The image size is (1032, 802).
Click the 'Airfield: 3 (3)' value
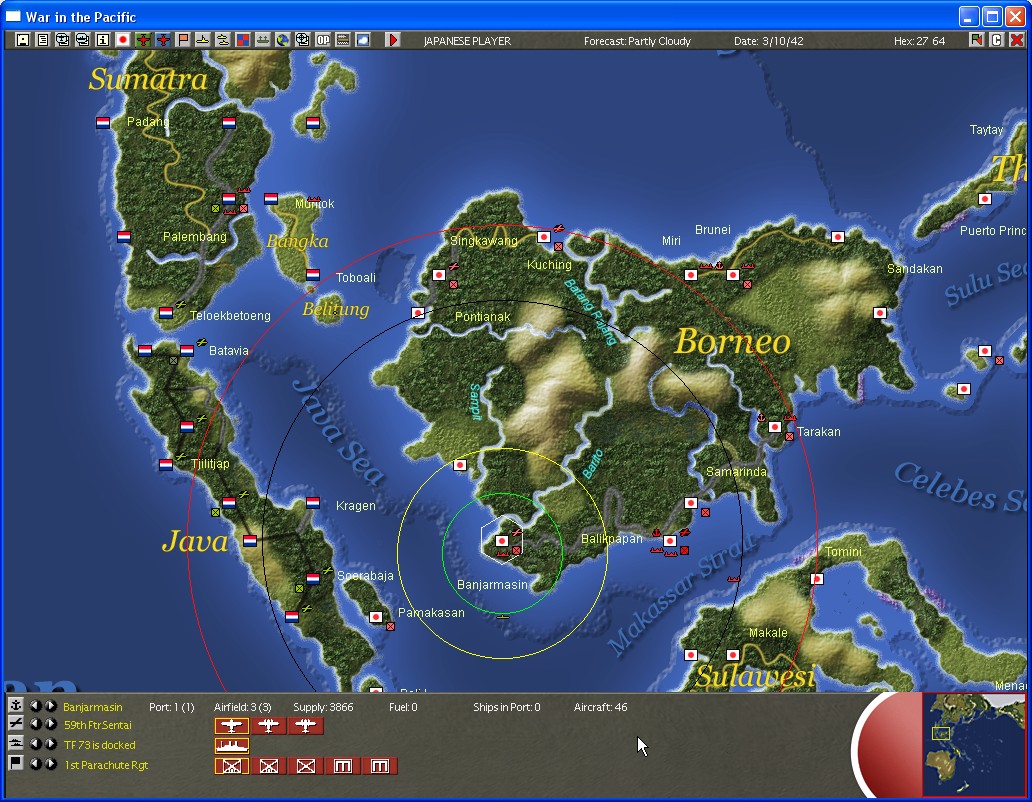(242, 707)
